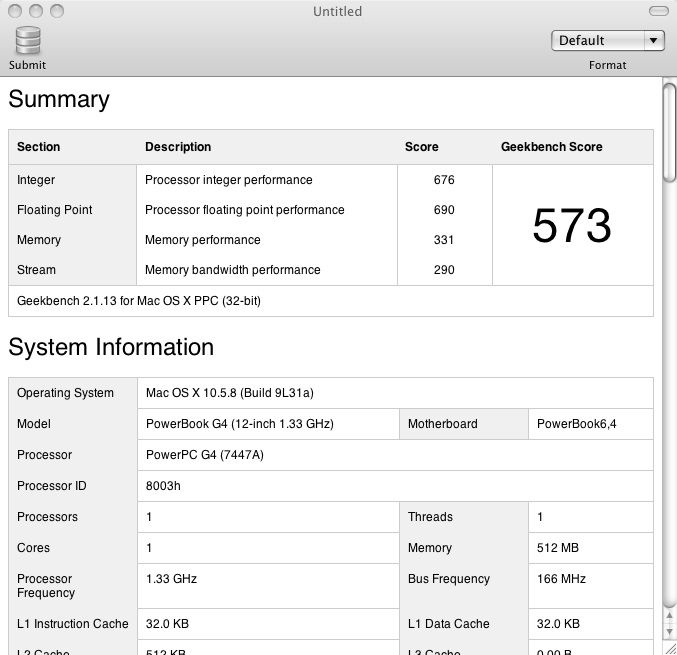Open the Default format dropdown
The image size is (677, 655).
(607, 41)
